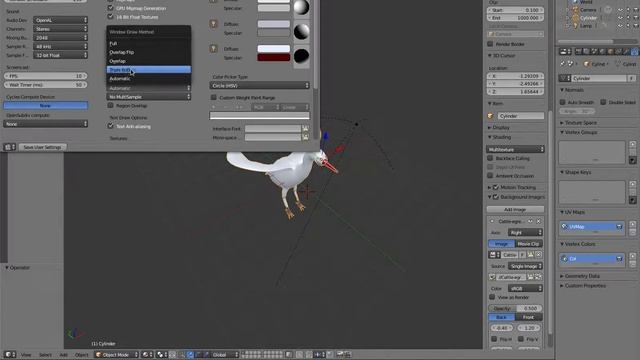640x360 pixels.
Task: Select Col entry in Vertex Colors list
Action: pyautogui.click(x=591, y=258)
